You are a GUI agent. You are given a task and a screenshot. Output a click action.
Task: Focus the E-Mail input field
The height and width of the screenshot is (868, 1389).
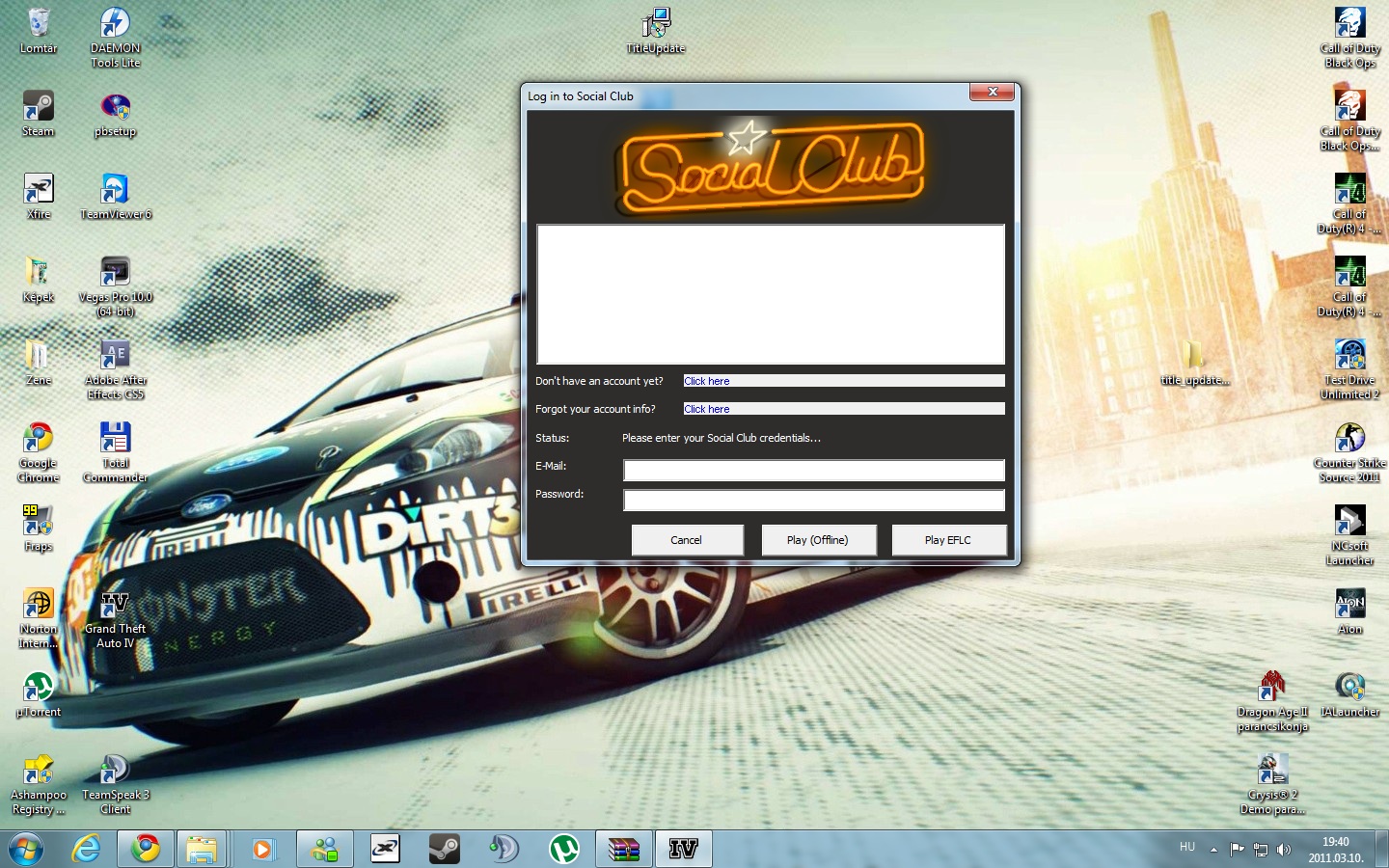(x=814, y=470)
